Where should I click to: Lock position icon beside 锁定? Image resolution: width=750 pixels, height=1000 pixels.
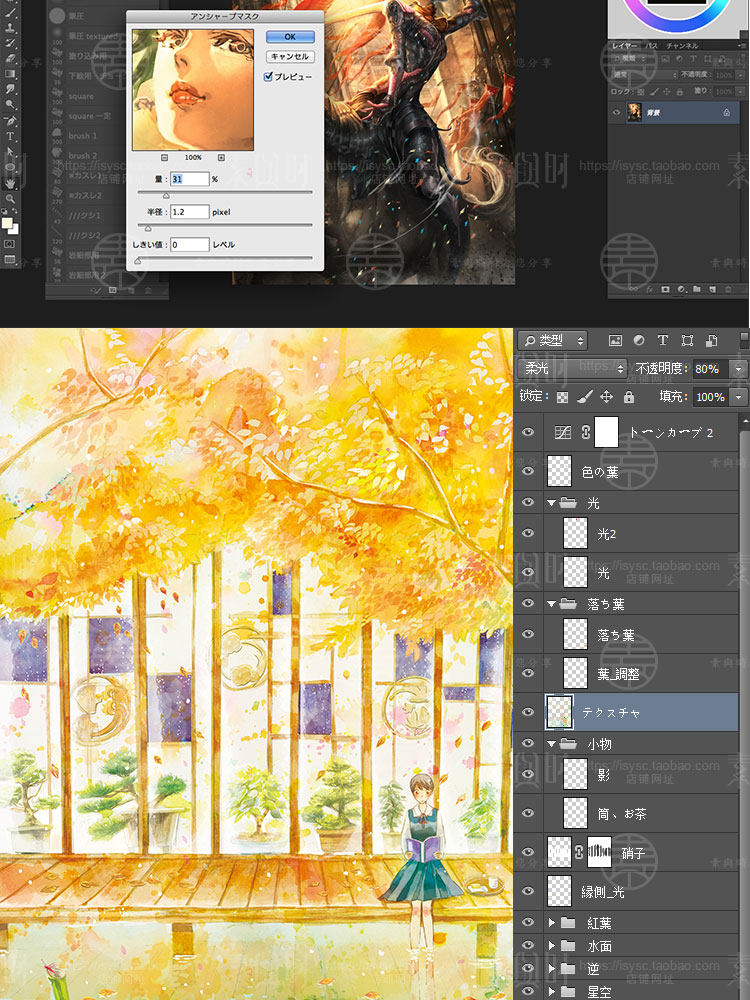[607, 397]
